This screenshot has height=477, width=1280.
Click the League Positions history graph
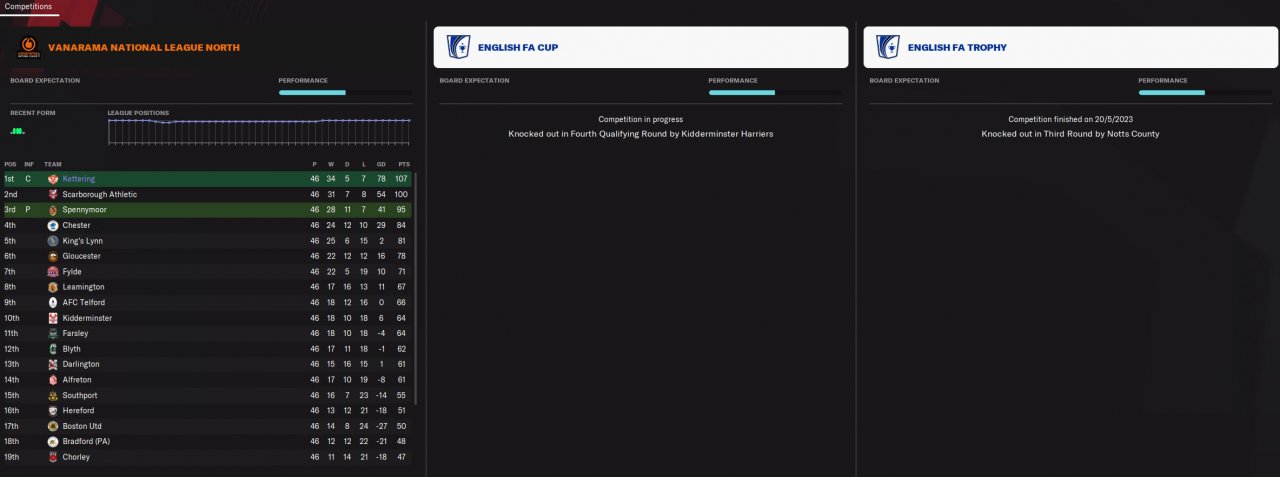[259, 131]
